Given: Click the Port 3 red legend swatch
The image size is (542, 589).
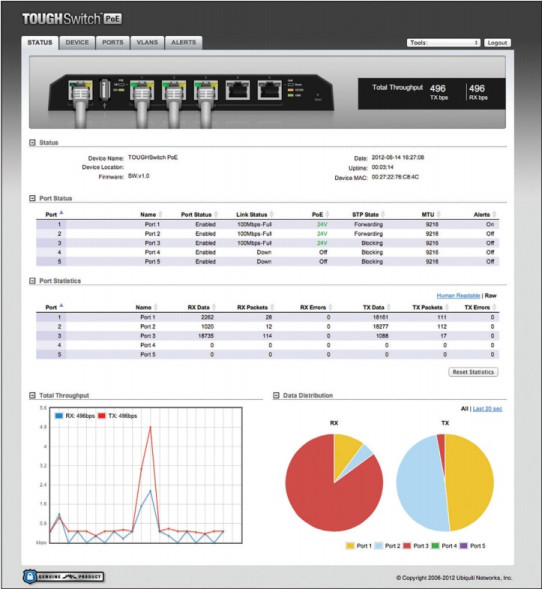Looking at the screenshot, I should click(x=407, y=545).
